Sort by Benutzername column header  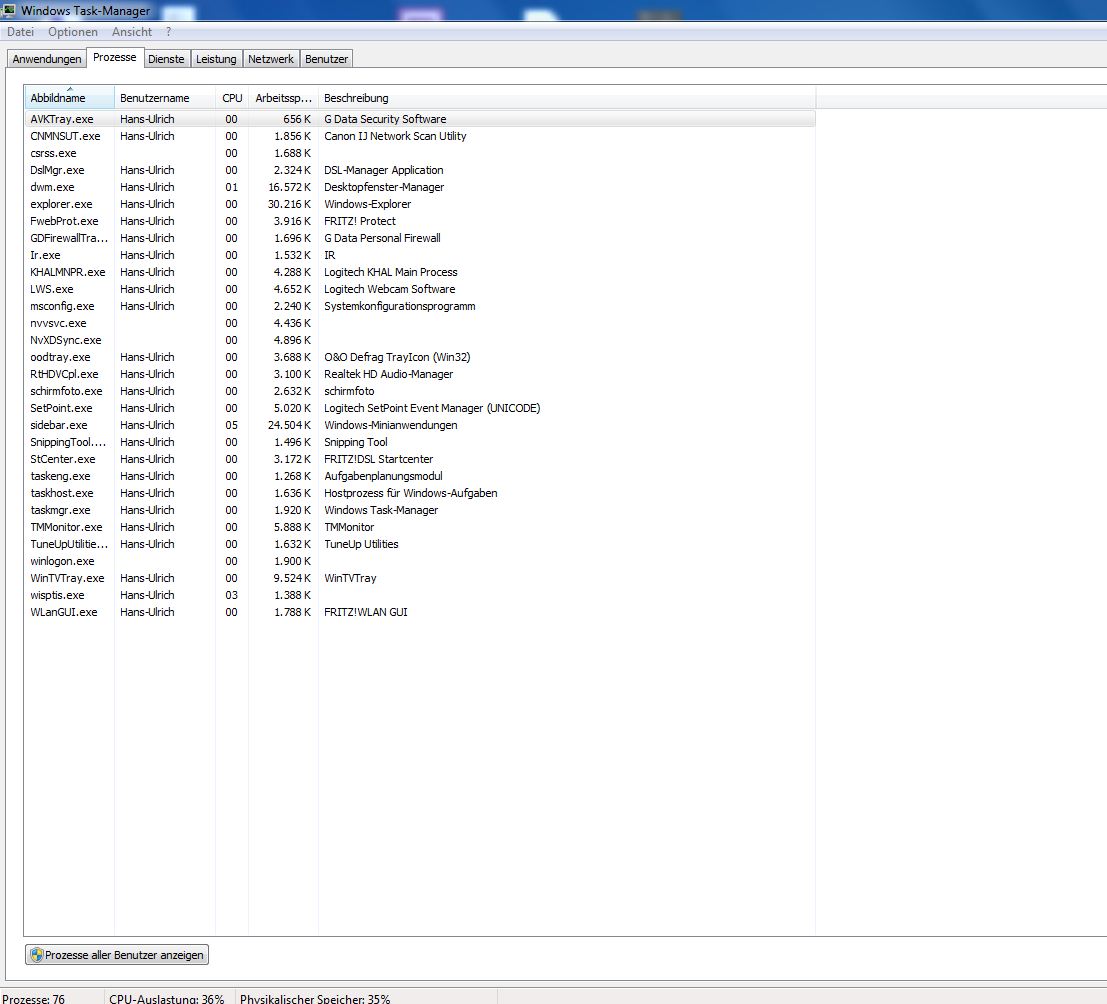[x=164, y=98]
